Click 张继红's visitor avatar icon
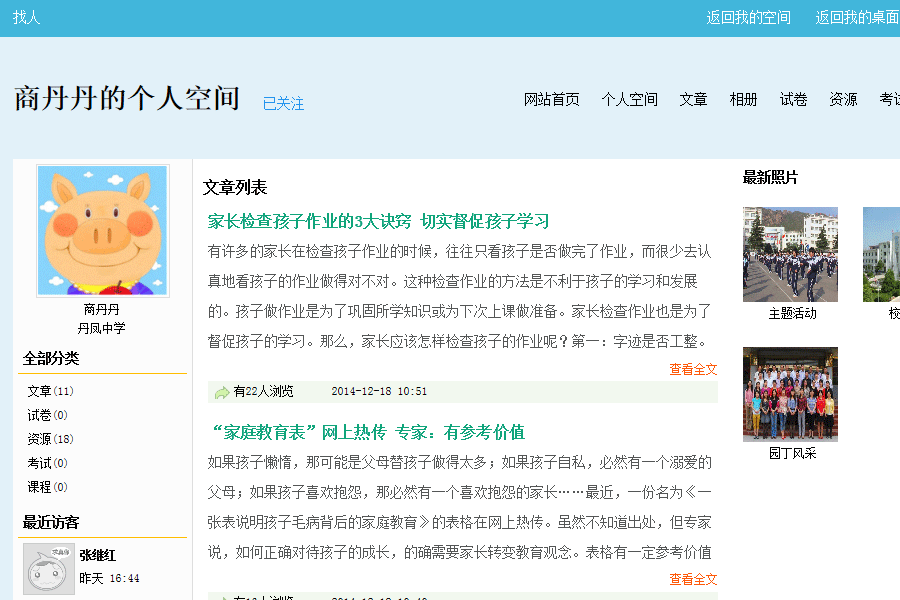The height and width of the screenshot is (600, 900). coord(49,569)
